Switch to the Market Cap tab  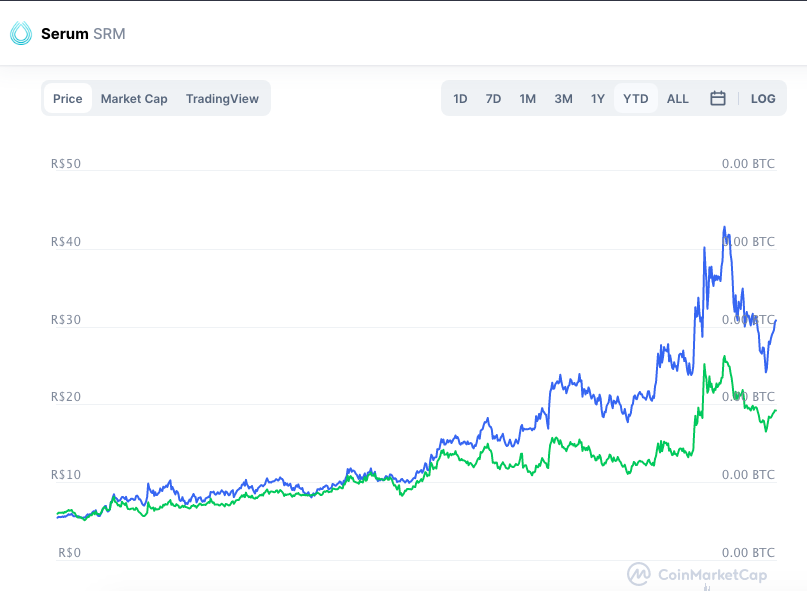(x=134, y=98)
